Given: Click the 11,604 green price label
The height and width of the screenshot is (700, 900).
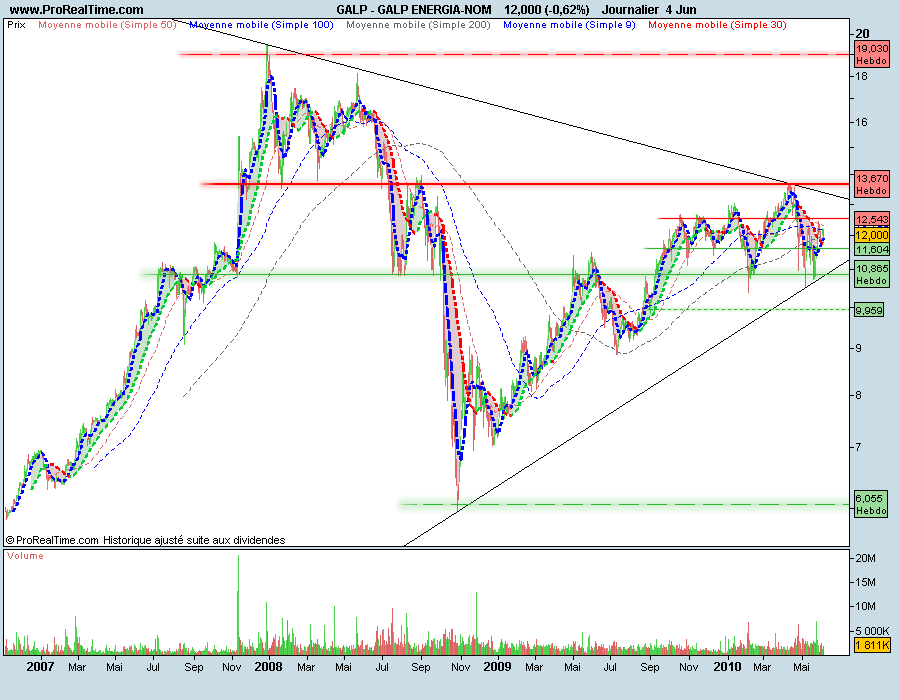Looking at the screenshot, I should [x=872, y=249].
